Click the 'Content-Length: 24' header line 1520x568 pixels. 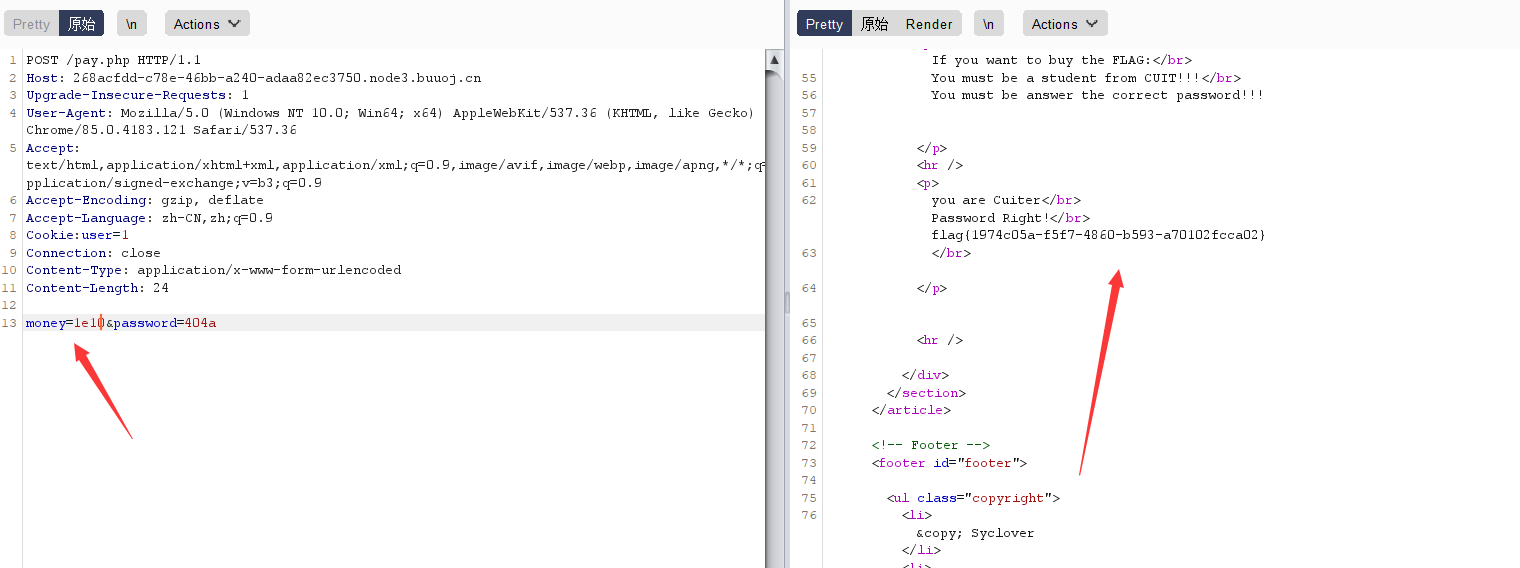97,288
